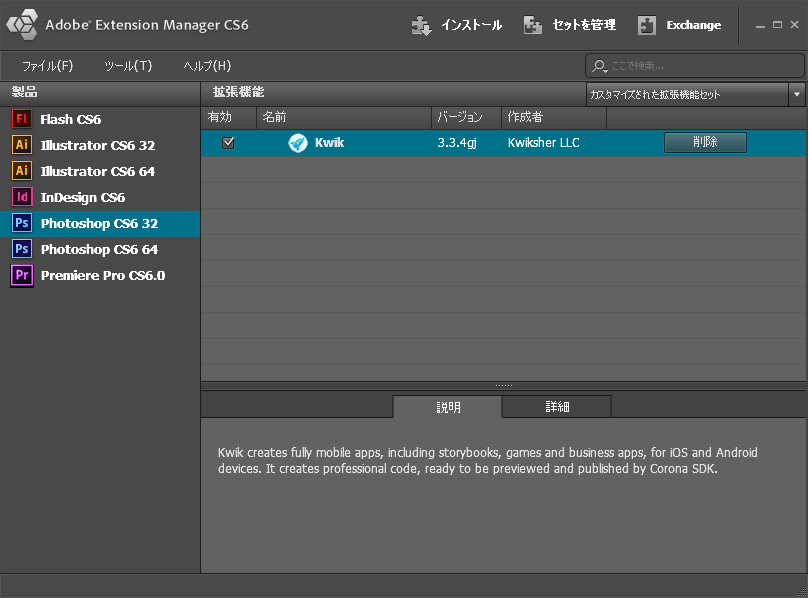Switch to the 詳細 tab
This screenshot has width=808, height=598.
[557, 407]
